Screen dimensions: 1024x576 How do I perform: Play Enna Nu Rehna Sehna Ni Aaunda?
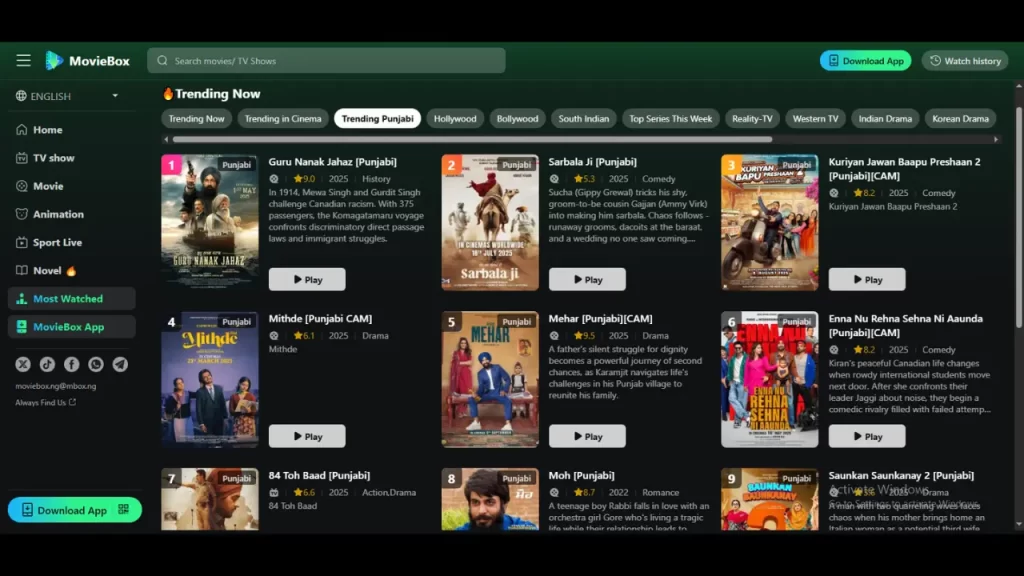[867, 436]
